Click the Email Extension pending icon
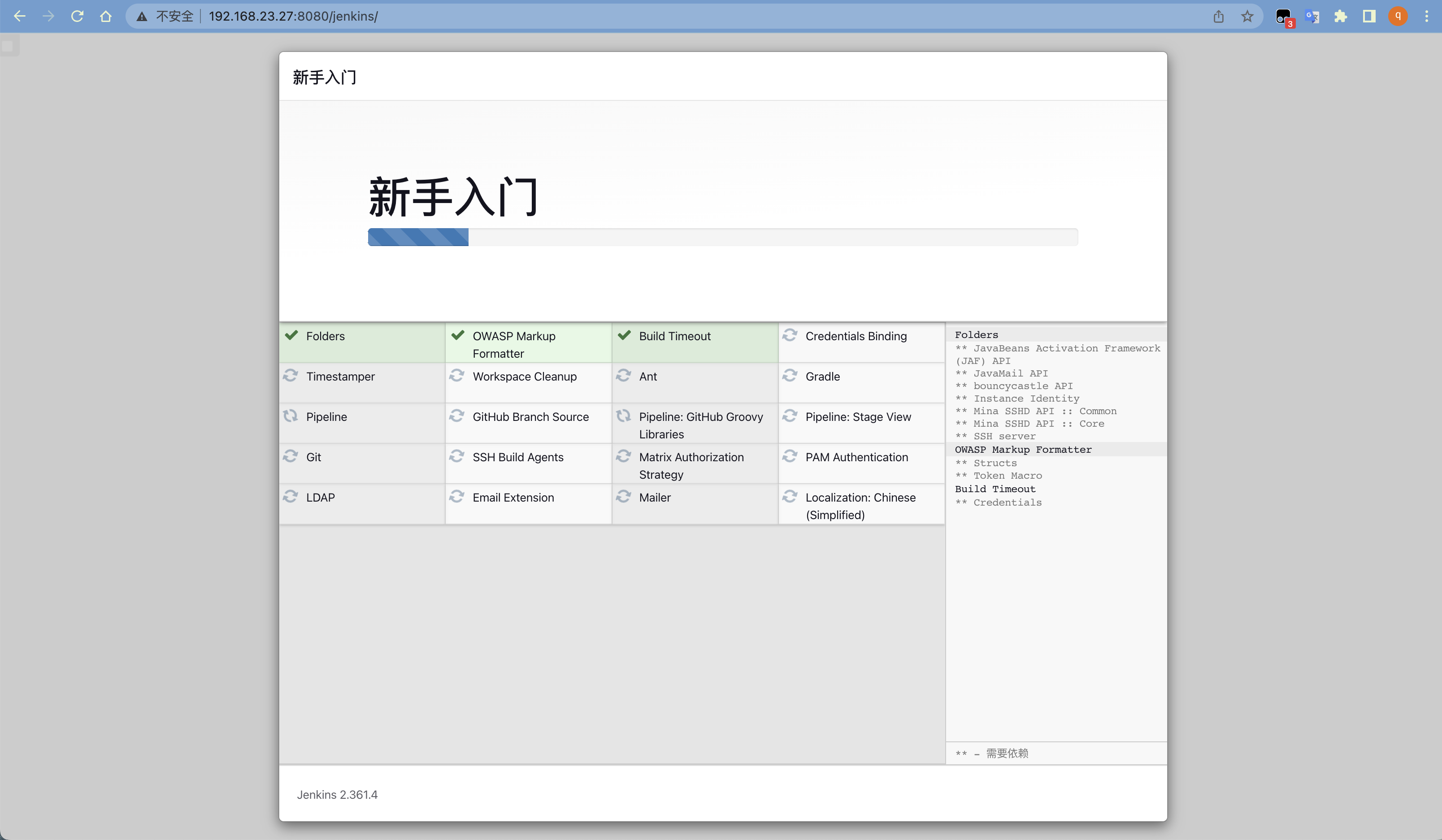The width and height of the screenshot is (1442, 840). click(456, 496)
